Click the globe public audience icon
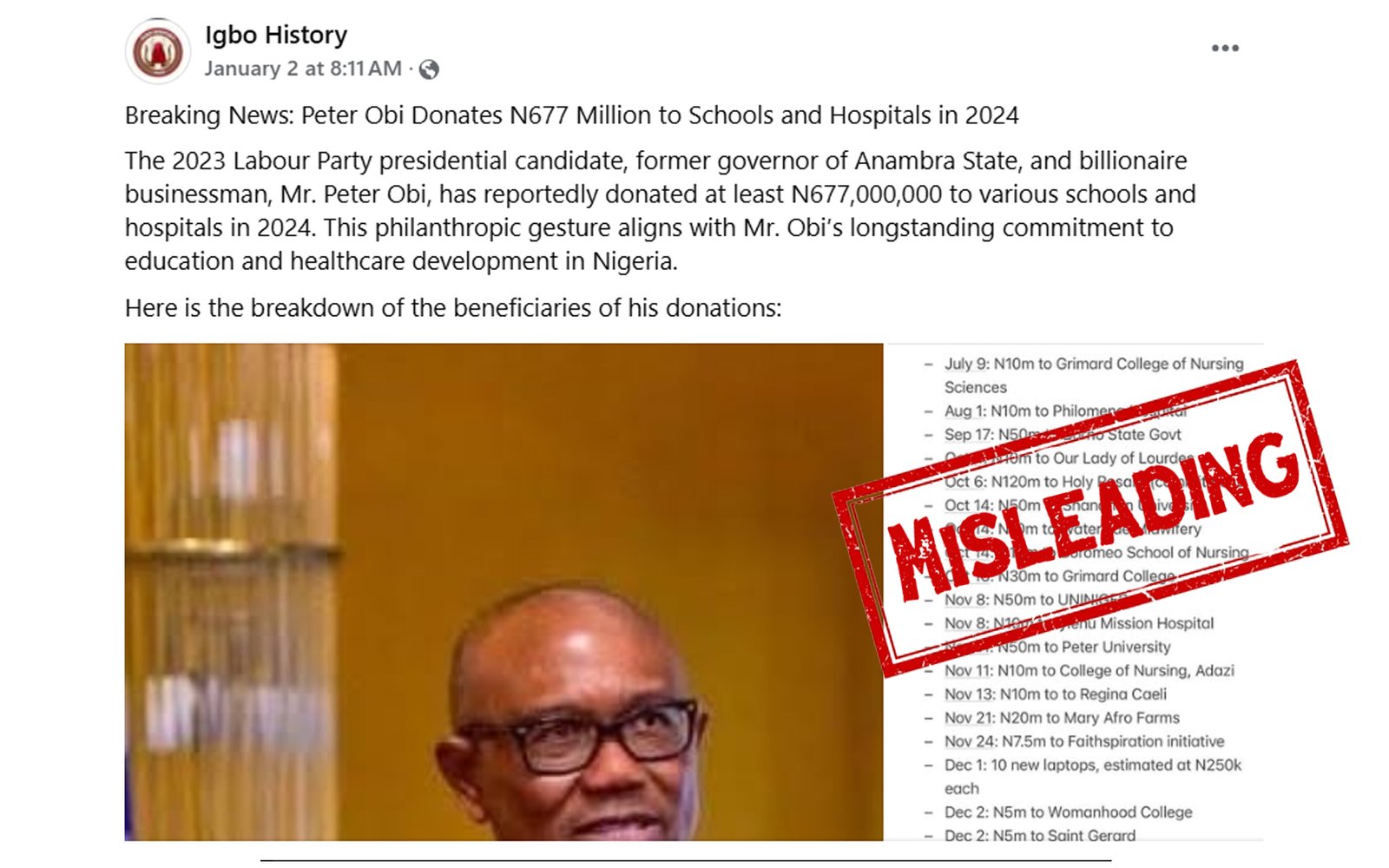This screenshot has width=1389, height=868. pos(429,69)
